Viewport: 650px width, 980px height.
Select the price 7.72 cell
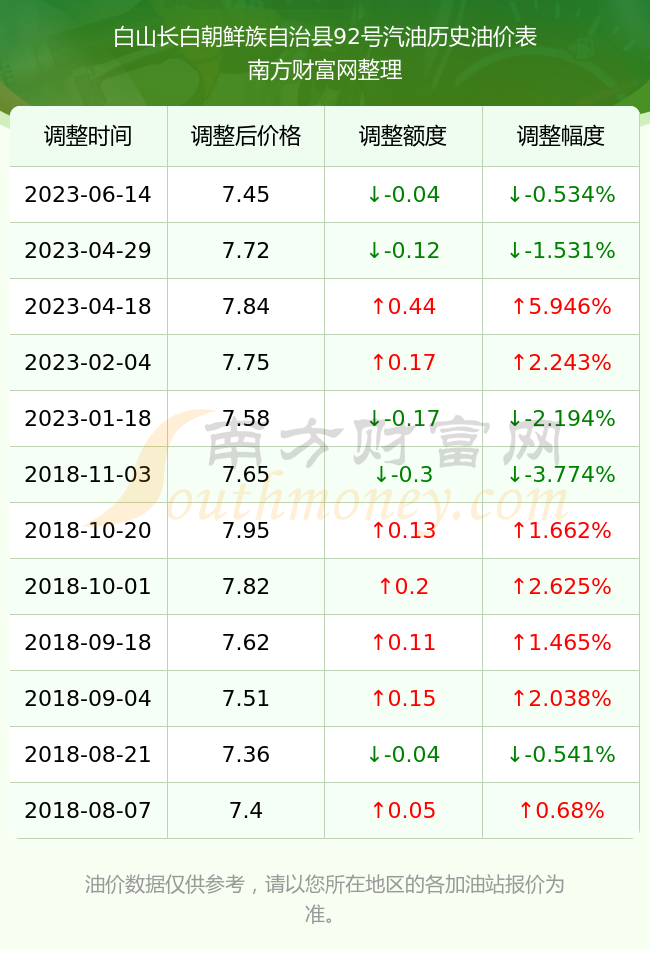[246, 251]
